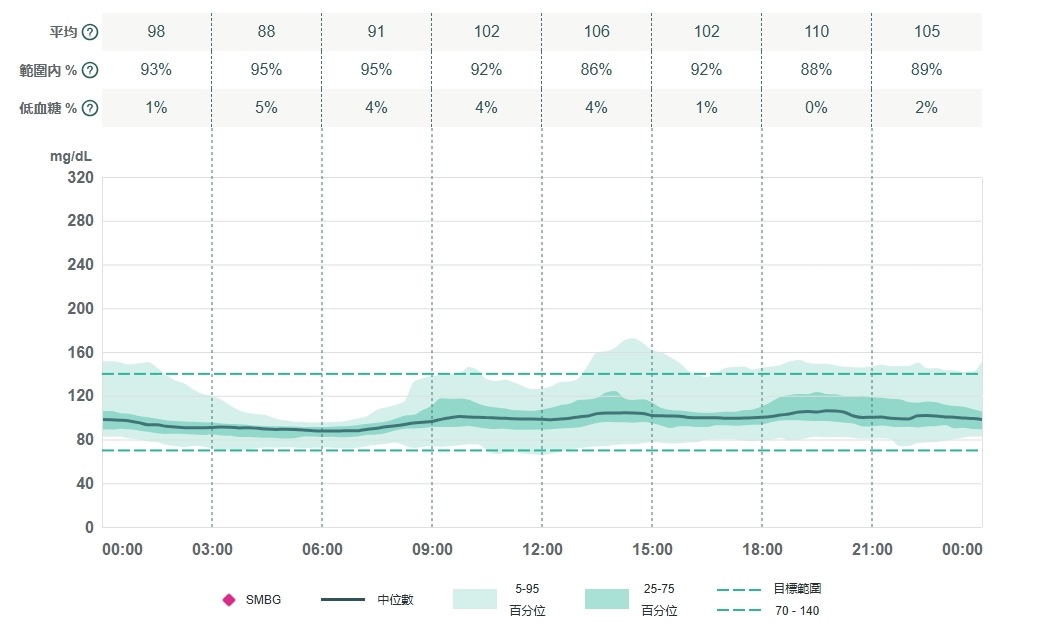This screenshot has width=1056, height=635.
Task: Click the pink SMBG diamond legend marker
Action: point(229,600)
